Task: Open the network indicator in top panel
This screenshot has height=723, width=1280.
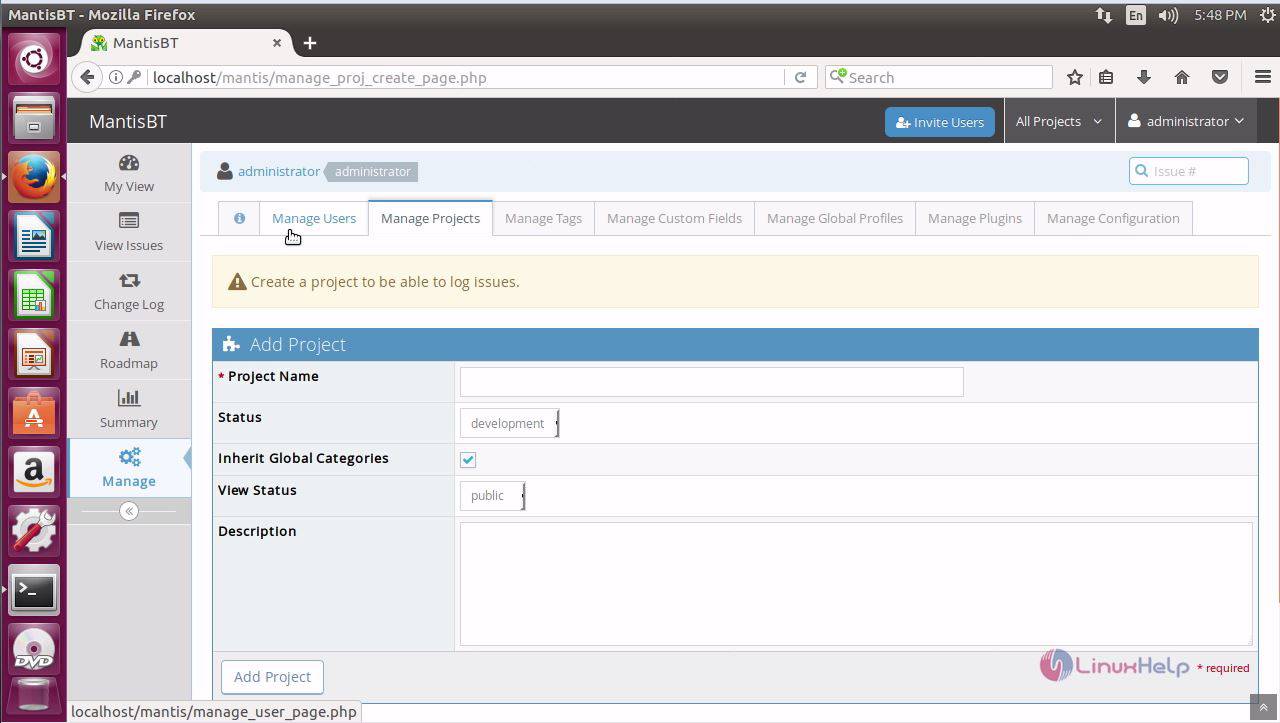Action: (x=1104, y=15)
